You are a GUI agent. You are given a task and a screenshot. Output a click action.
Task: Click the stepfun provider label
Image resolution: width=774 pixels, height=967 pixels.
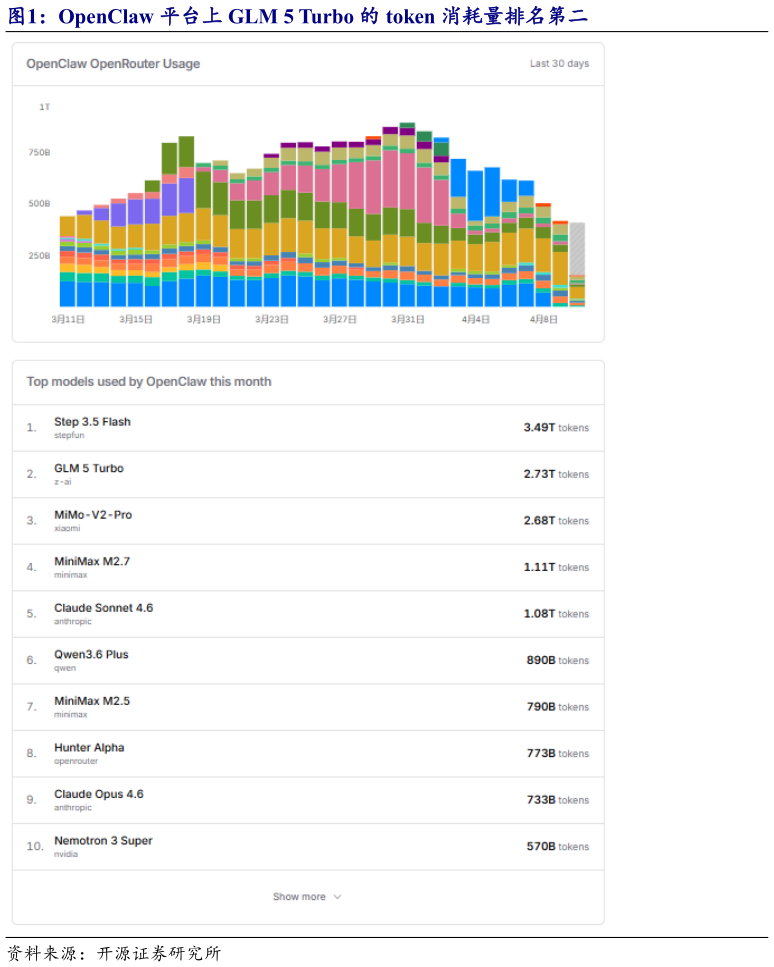coord(69,435)
